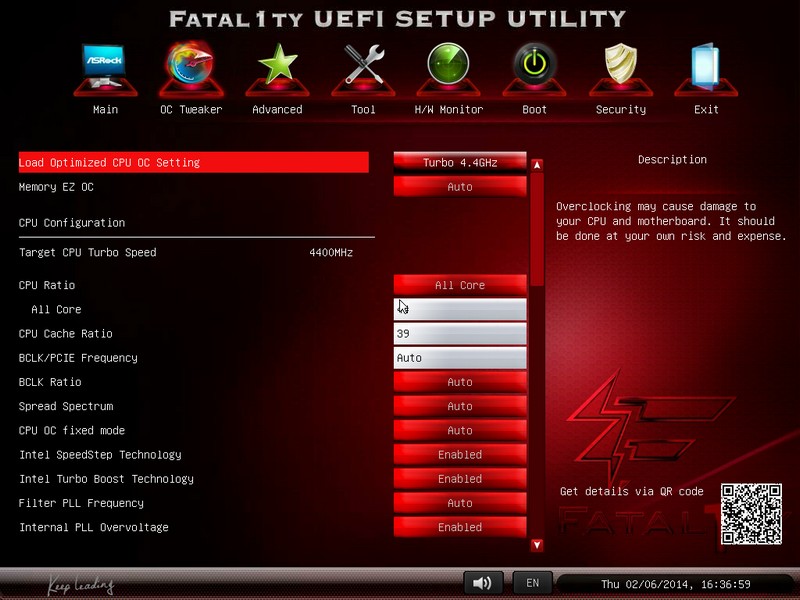The width and height of the screenshot is (800, 600).
Task: Select the indented All Core label
Action: (56, 309)
